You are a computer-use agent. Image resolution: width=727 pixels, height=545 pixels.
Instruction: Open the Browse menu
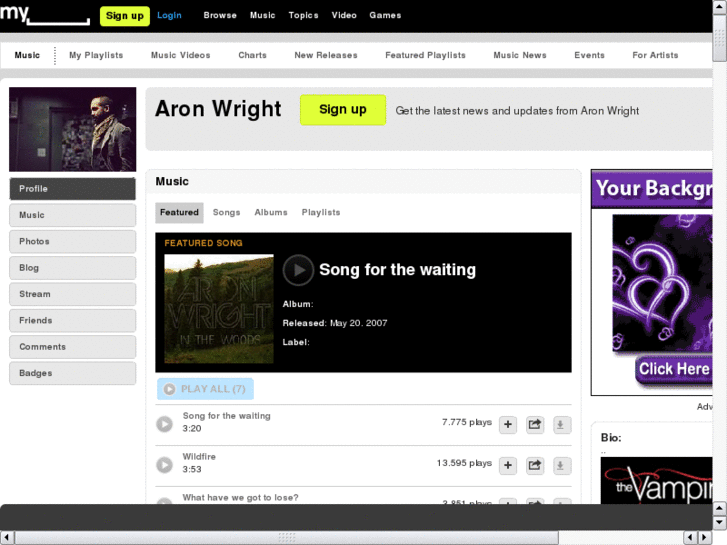point(220,15)
